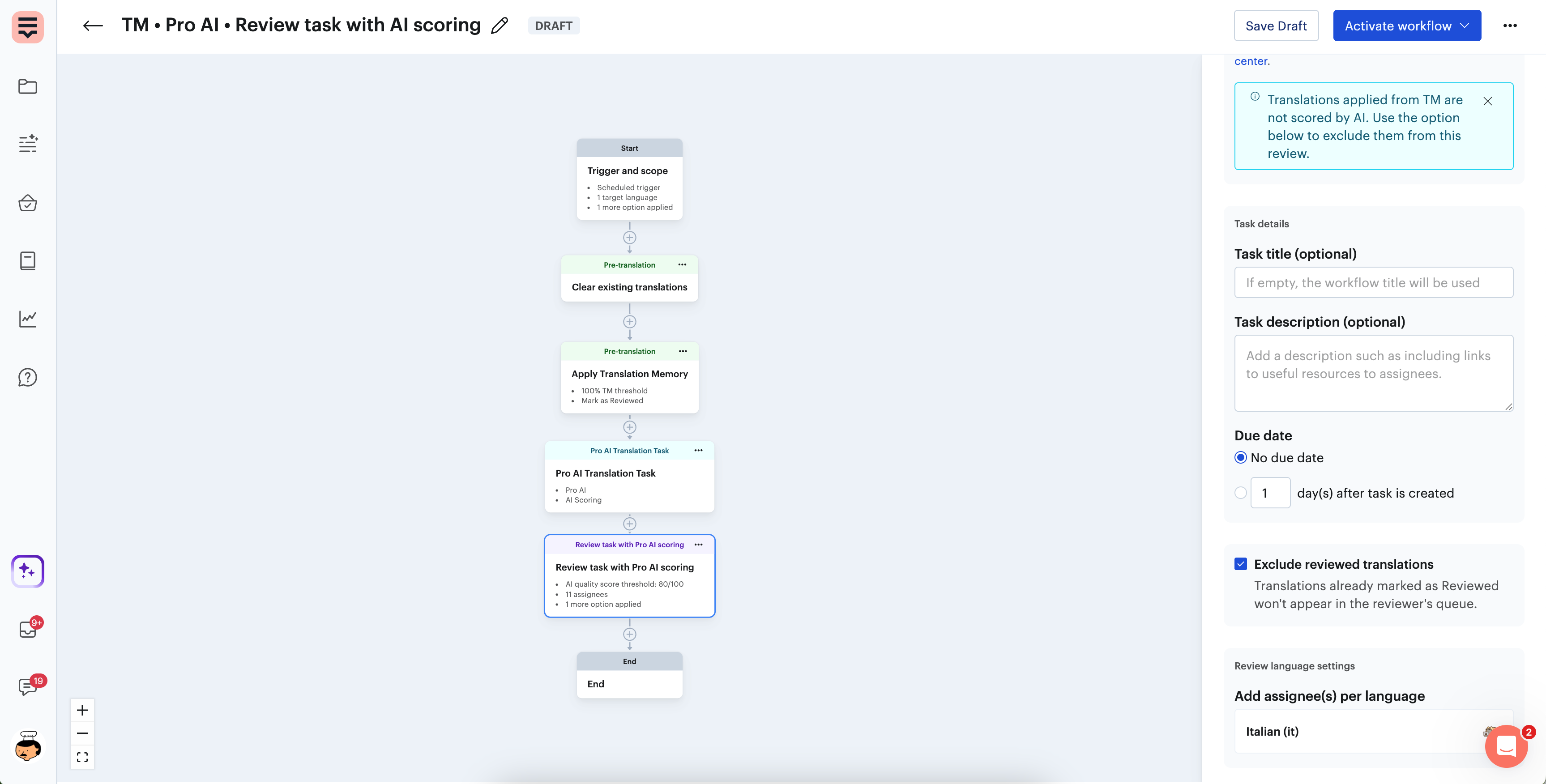Click the '100% TM threshold' text
This screenshot has height=784, width=1546.
[614, 391]
